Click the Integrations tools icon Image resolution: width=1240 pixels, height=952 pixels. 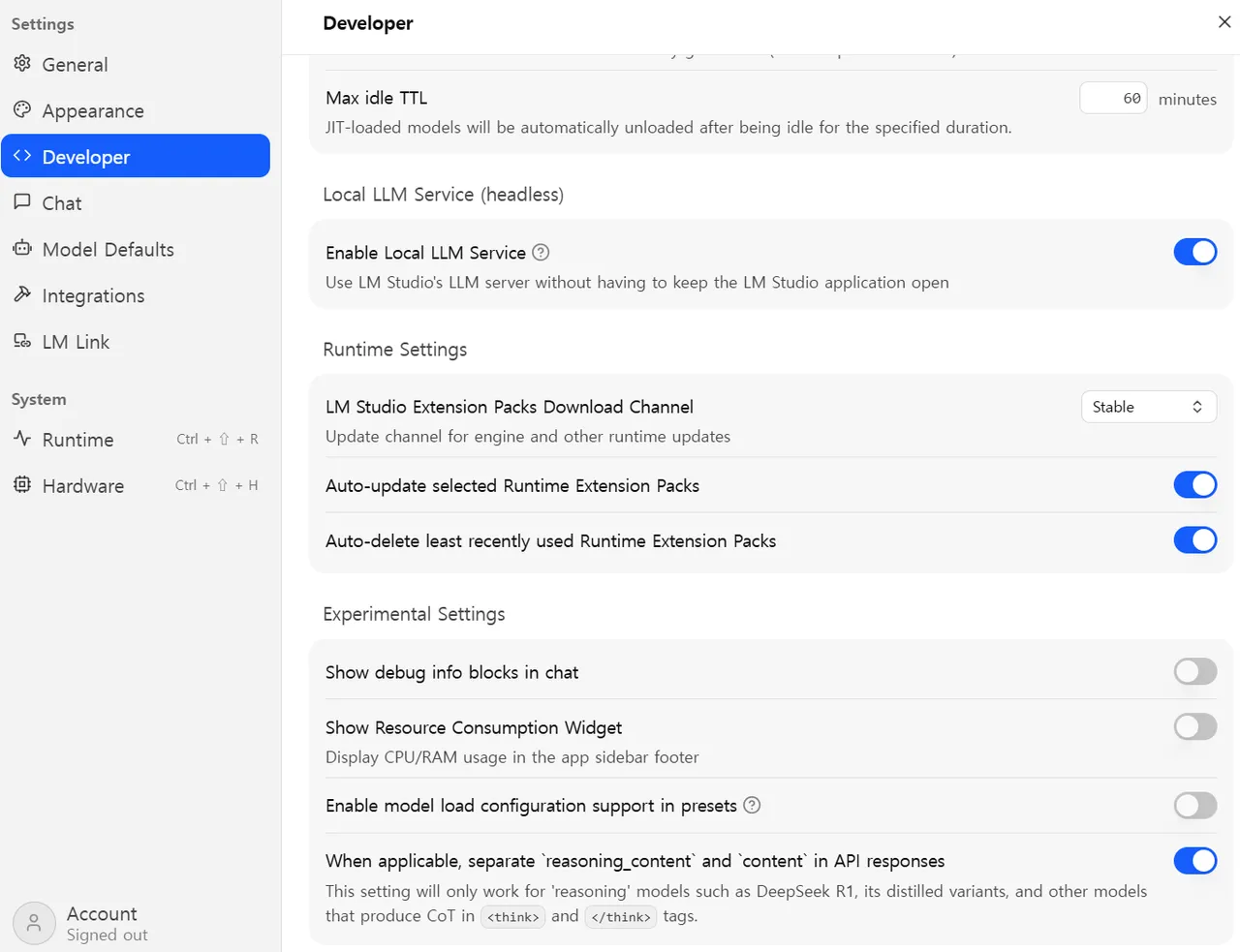point(22,294)
